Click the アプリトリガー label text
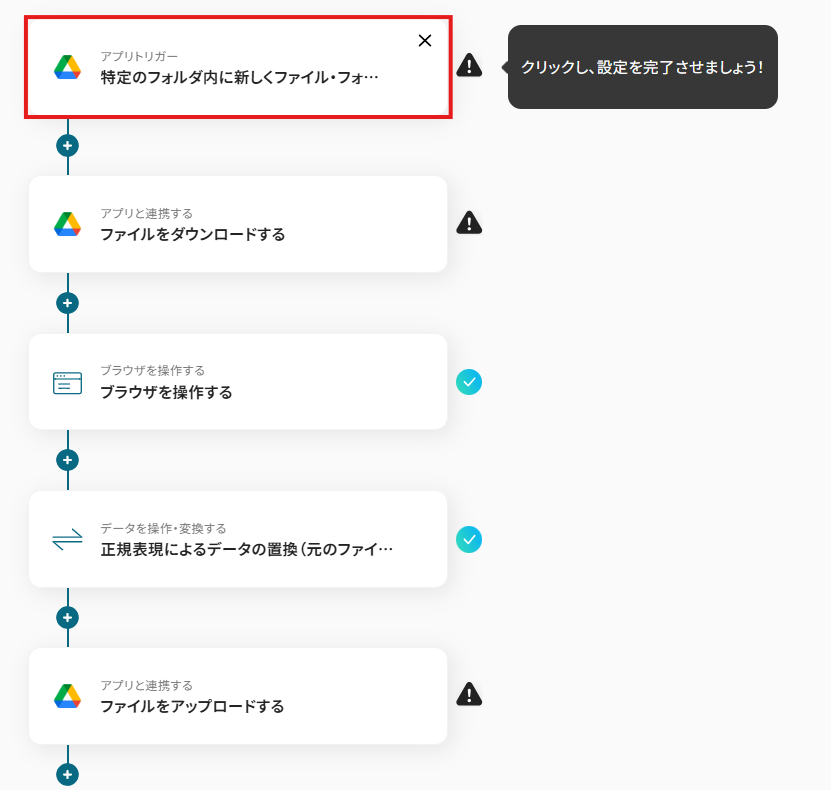Image resolution: width=831 pixels, height=790 pixels. (139, 56)
